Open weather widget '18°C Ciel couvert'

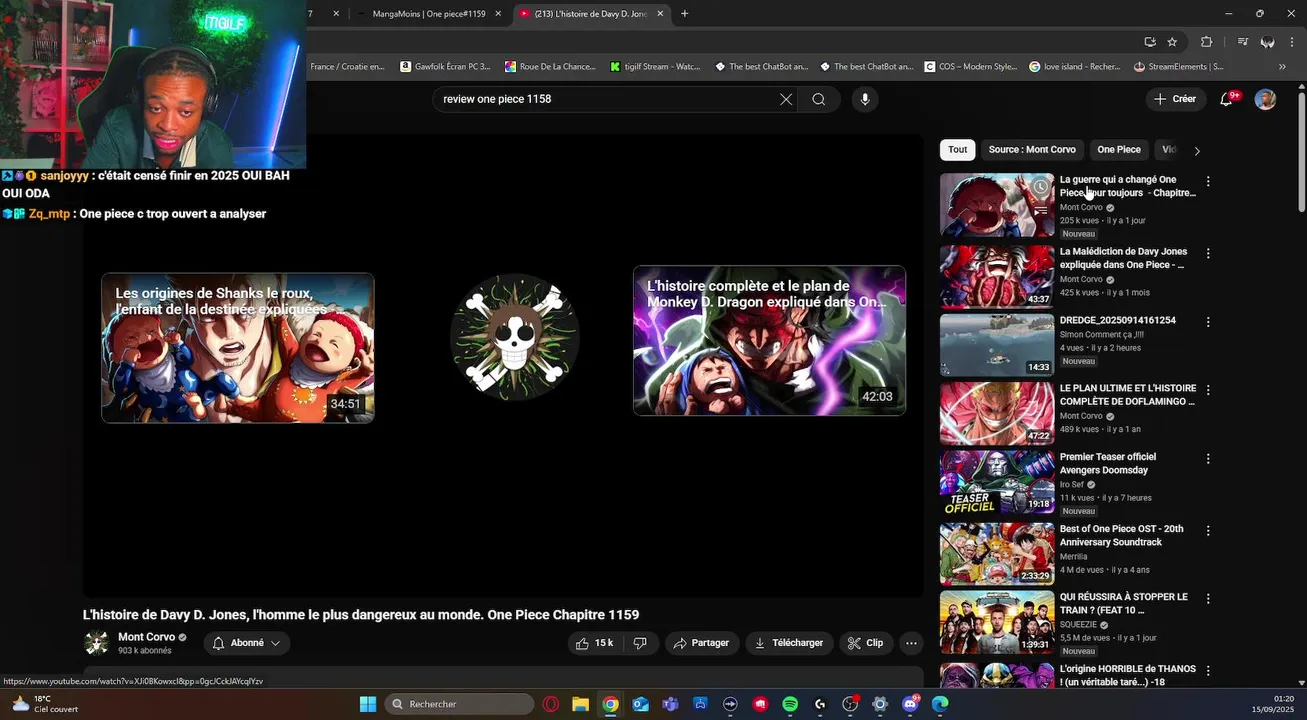tap(44, 704)
